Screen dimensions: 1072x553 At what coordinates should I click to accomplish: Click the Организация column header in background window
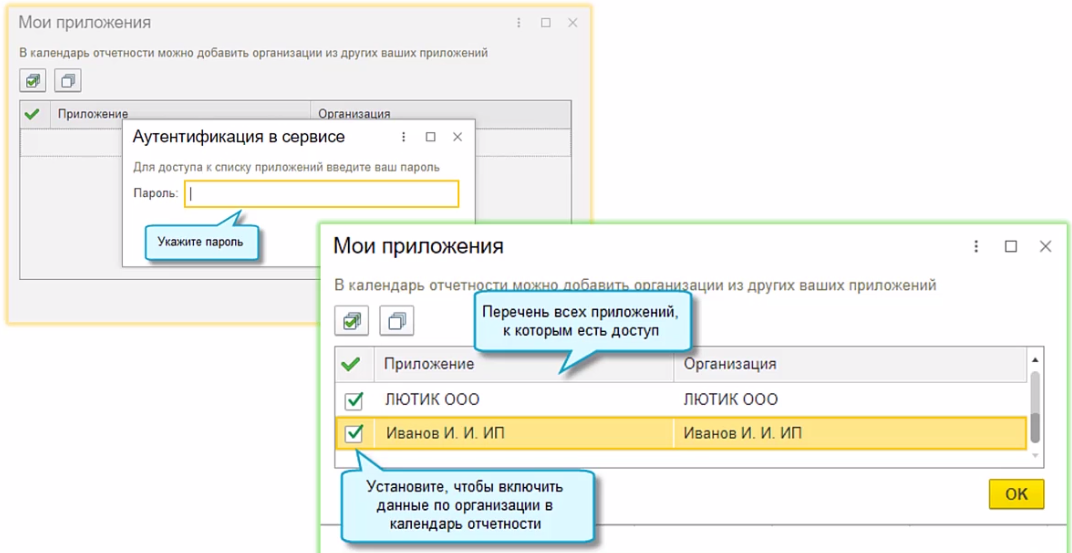click(441, 114)
